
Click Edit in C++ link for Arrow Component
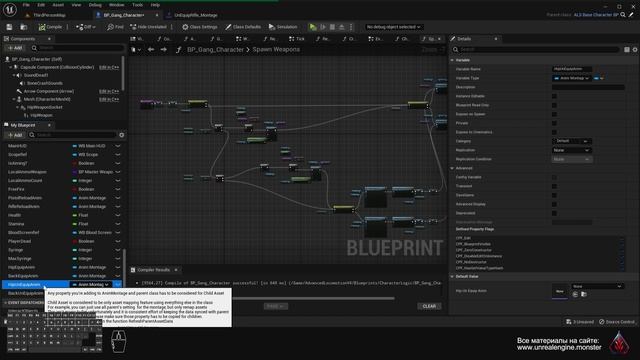point(109,91)
